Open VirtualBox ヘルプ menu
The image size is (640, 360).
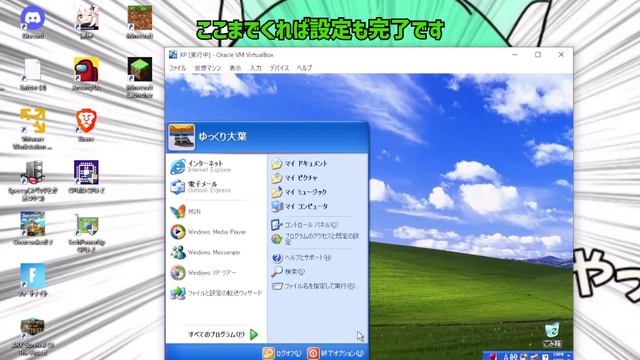pos(304,68)
